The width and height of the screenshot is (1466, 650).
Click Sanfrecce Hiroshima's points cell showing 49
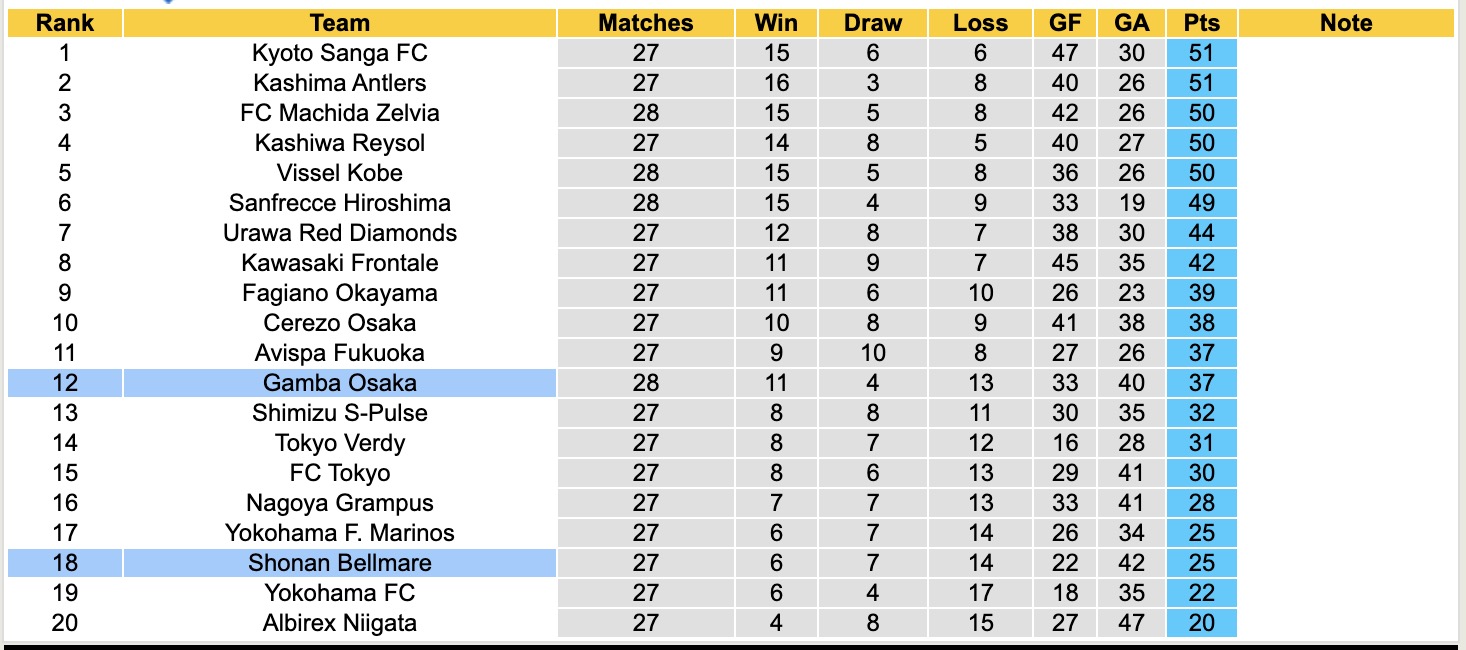pos(1201,203)
